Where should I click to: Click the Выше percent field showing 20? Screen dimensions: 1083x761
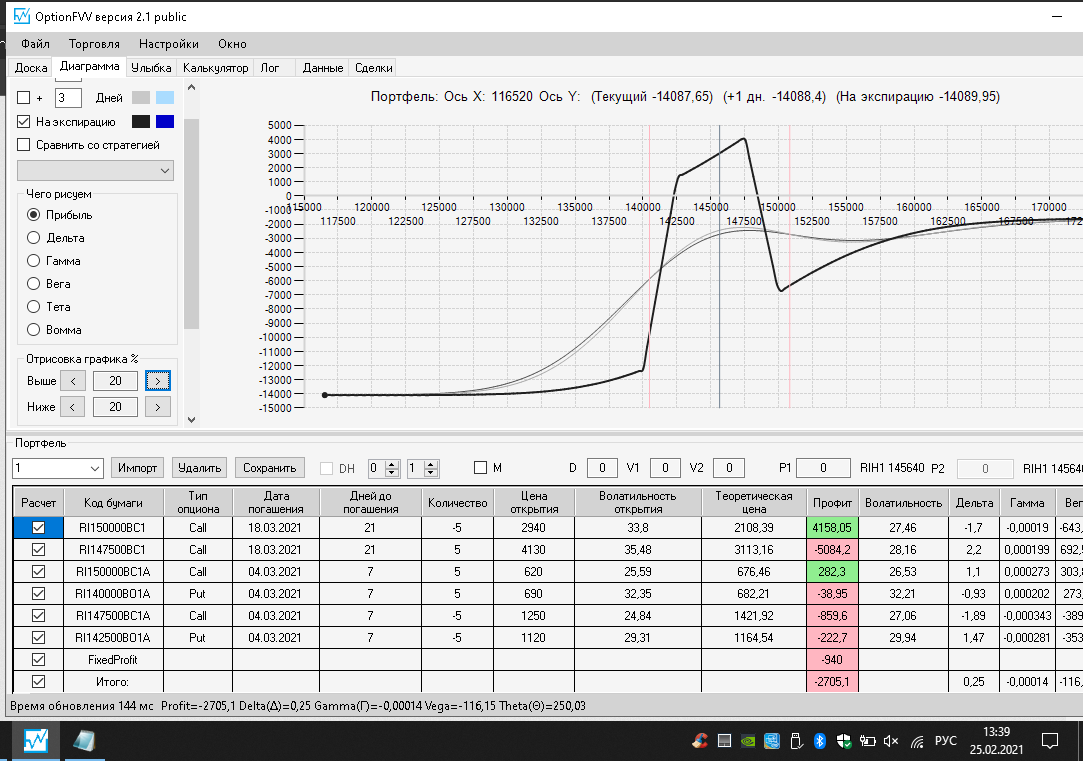click(115, 381)
